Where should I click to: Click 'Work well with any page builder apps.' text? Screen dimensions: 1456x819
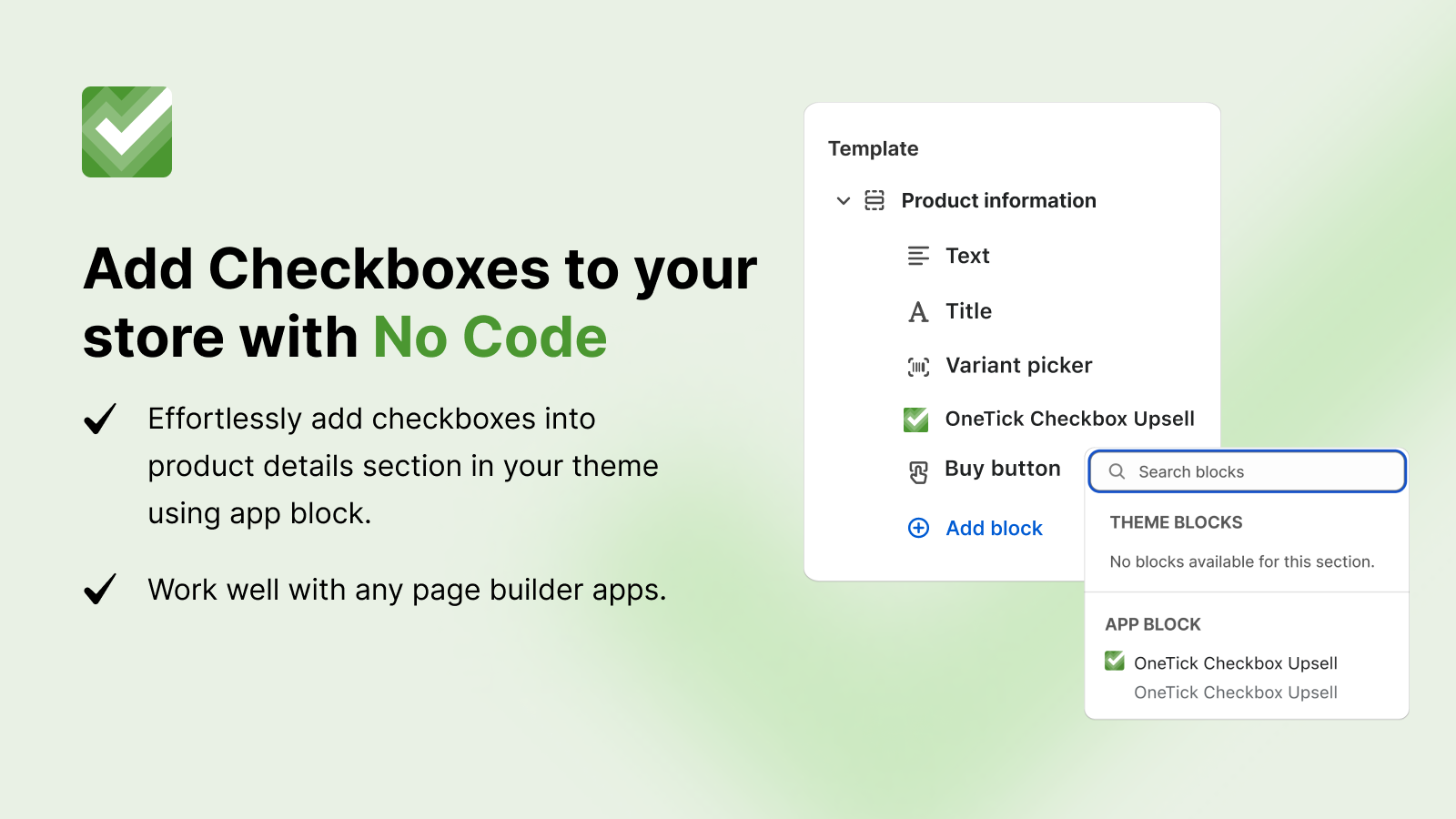click(407, 591)
